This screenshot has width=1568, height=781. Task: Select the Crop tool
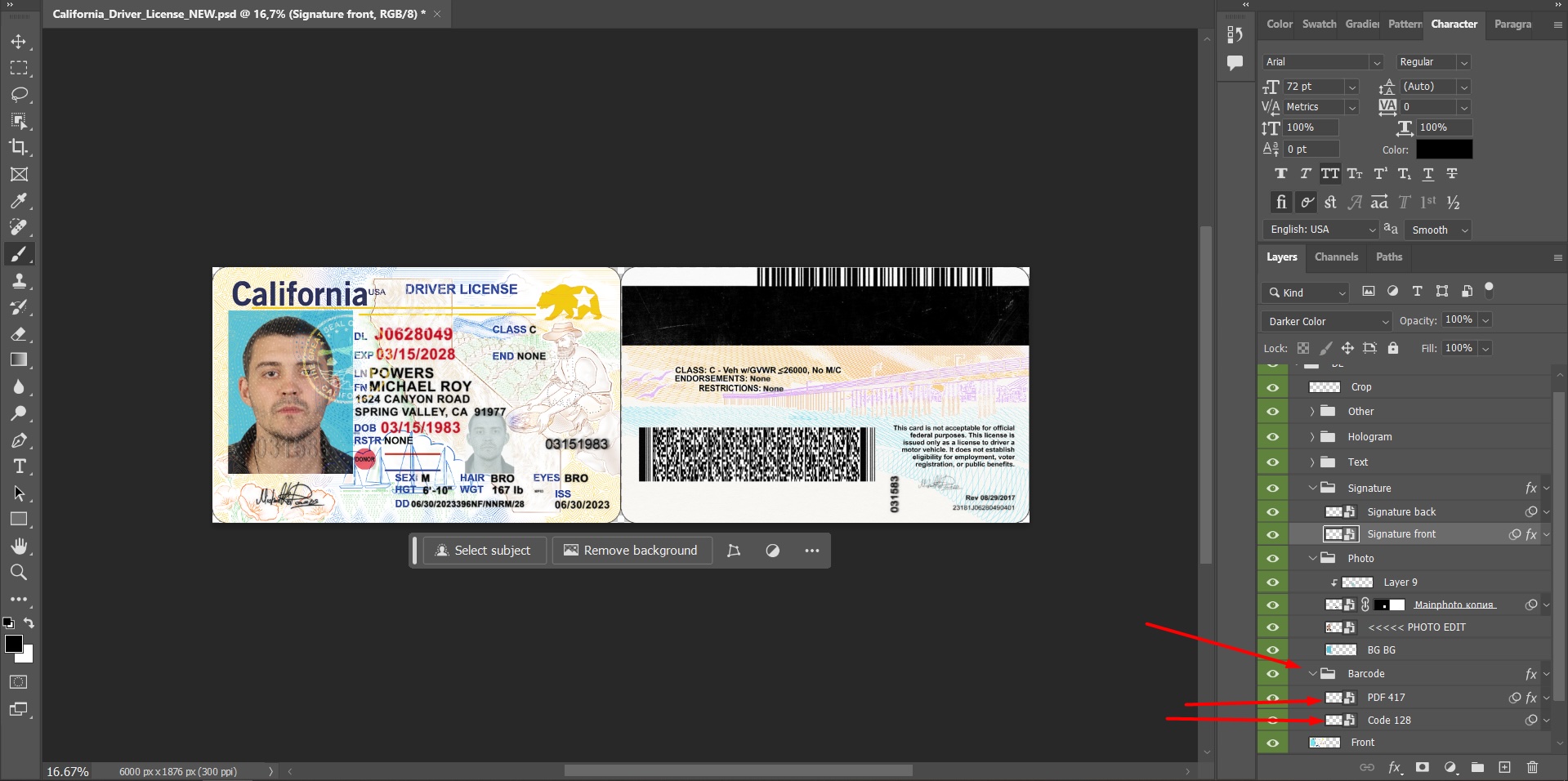click(x=20, y=148)
